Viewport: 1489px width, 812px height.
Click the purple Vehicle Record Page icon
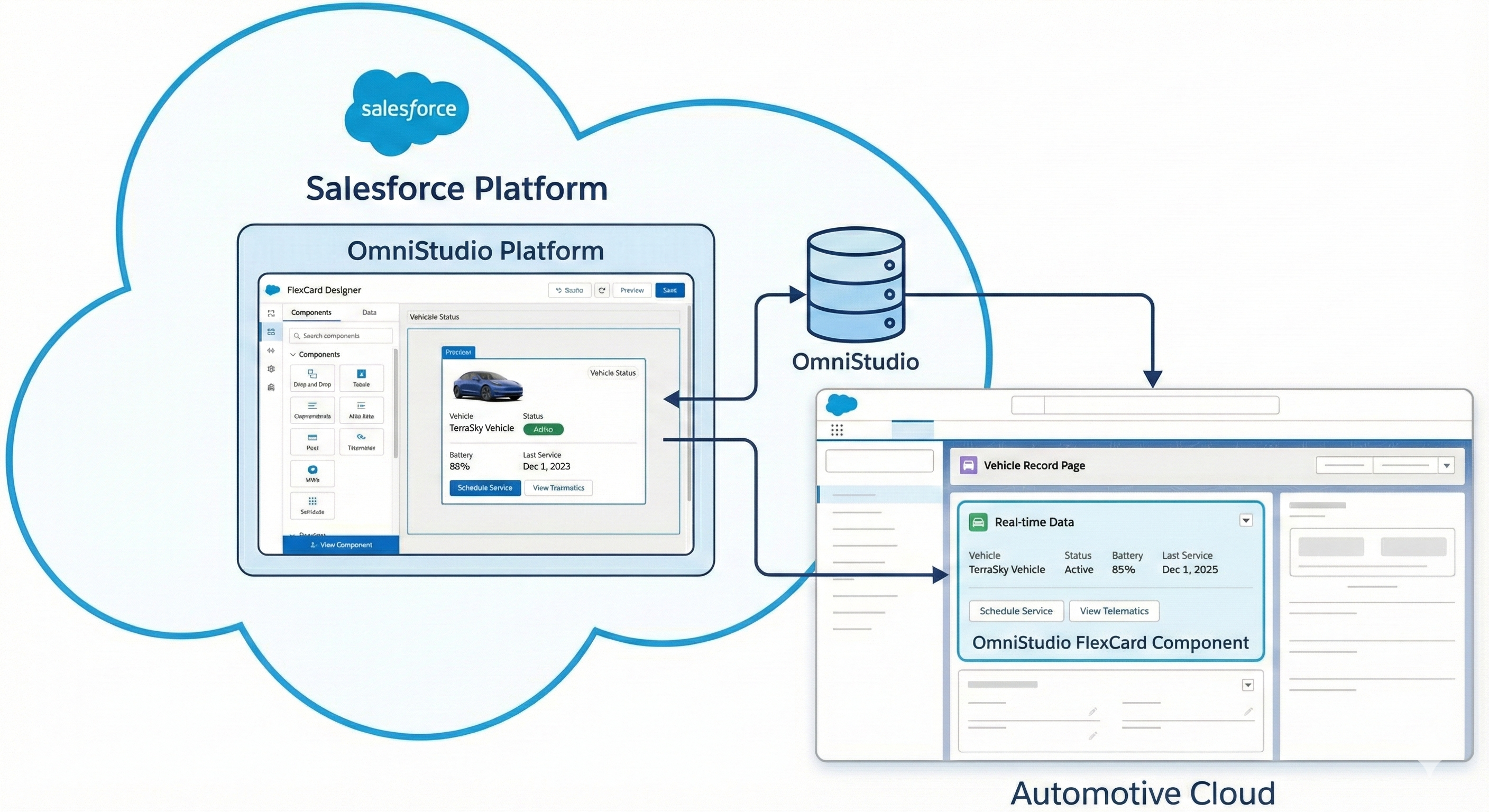pyautogui.click(x=968, y=465)
